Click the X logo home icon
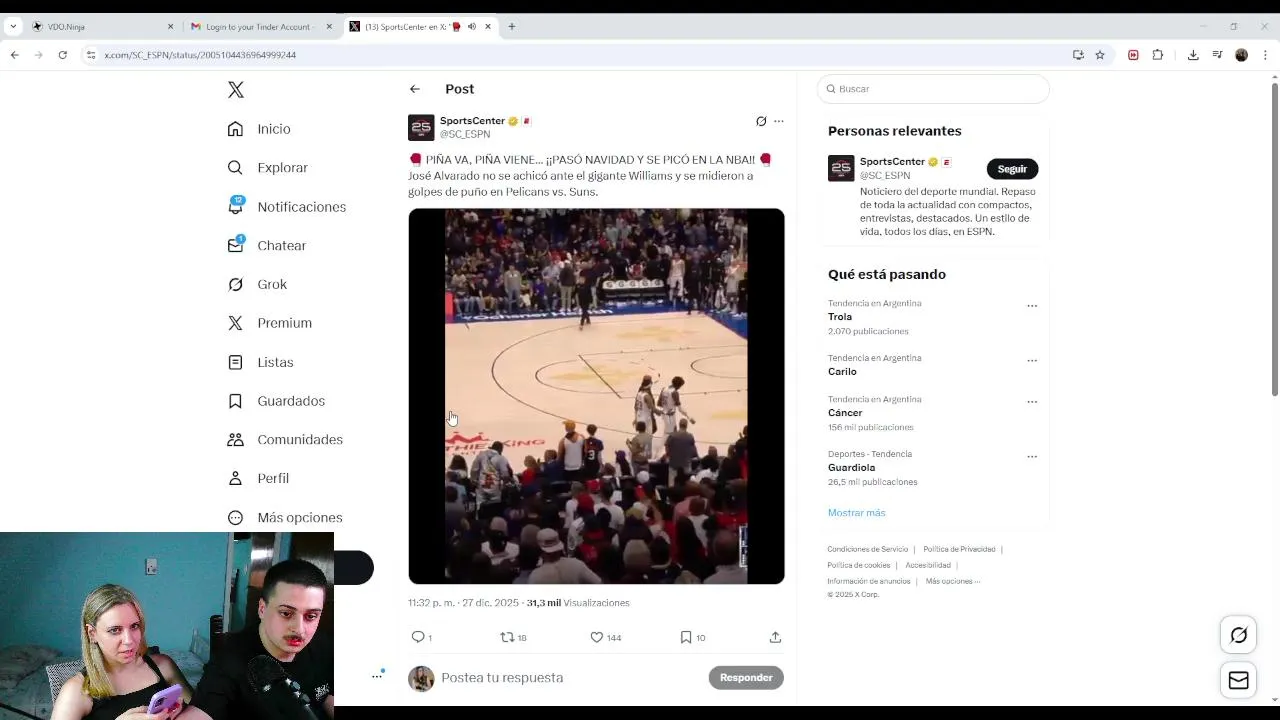This screenshot has width=1280, height=720. click(236, 90)
